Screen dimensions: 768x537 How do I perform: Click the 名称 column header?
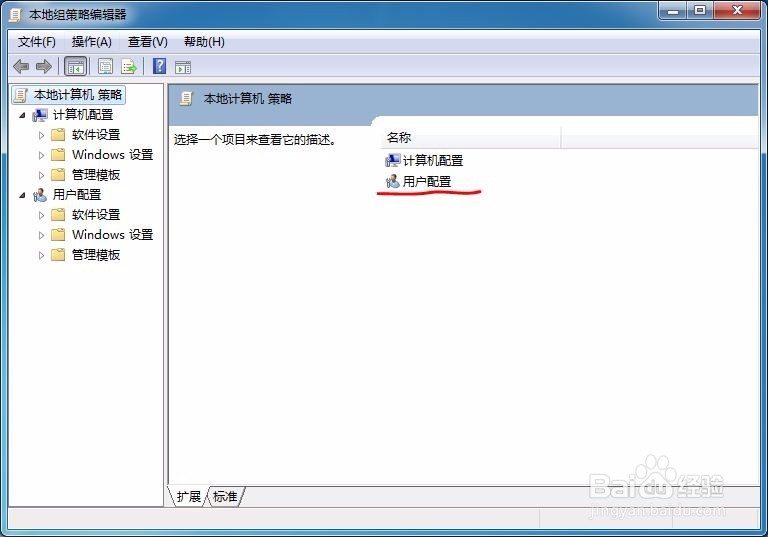point(470,138)
